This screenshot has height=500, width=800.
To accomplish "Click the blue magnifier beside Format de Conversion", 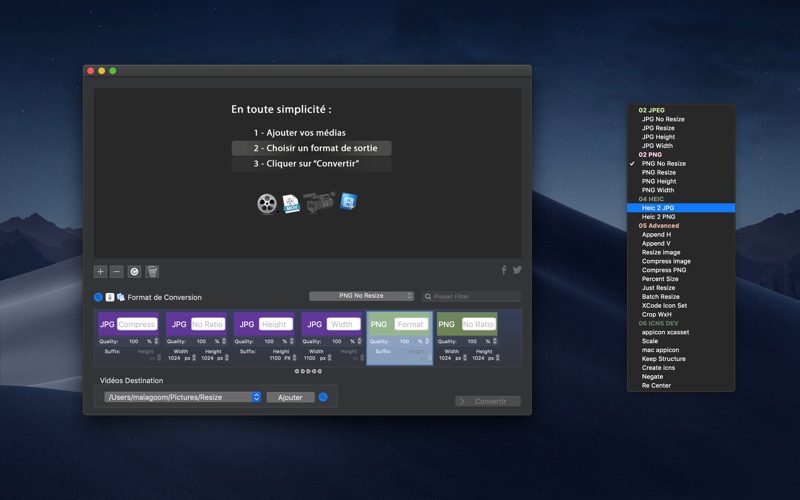I will tap(98, 297).
